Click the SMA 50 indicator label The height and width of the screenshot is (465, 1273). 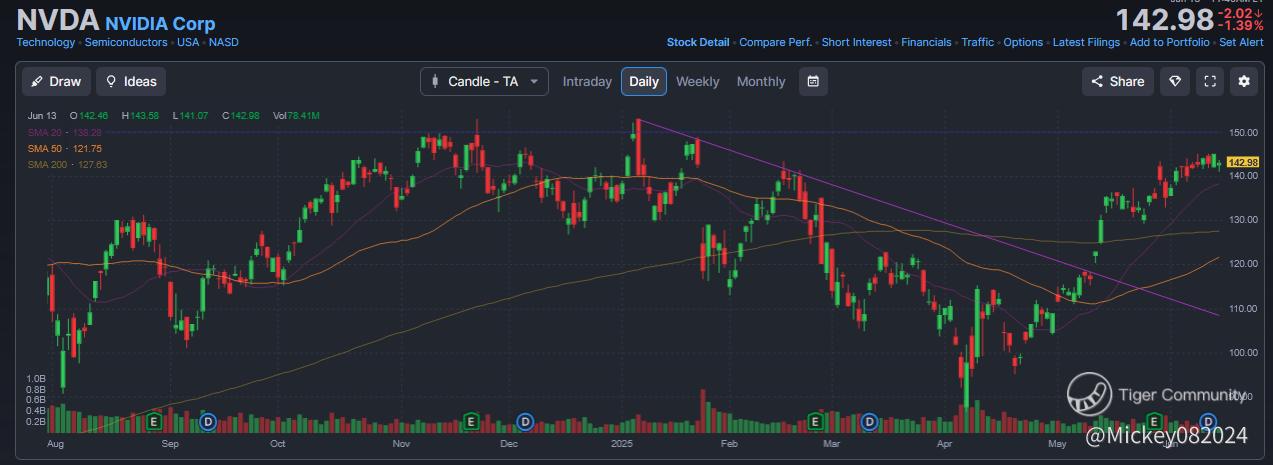pyautogui.click(x=66, y=148)
